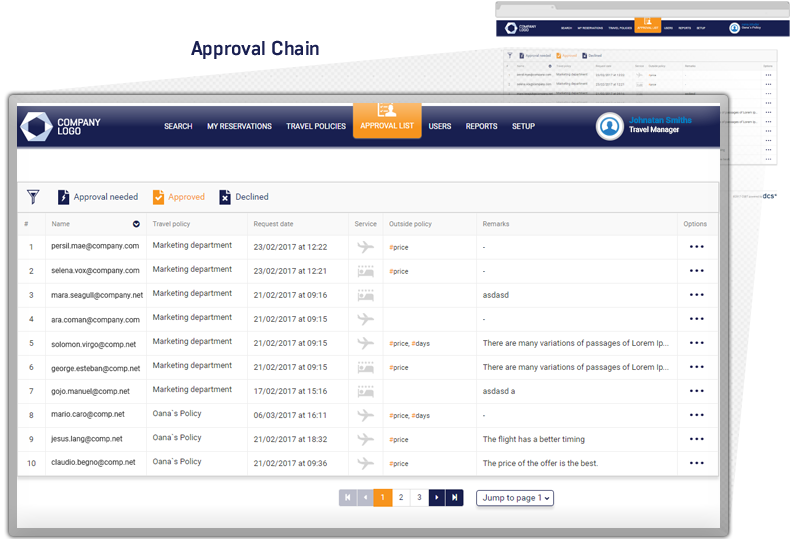Expand the Name column sort arrow
This screenshot has height=539, width=791.
[136, 224]
